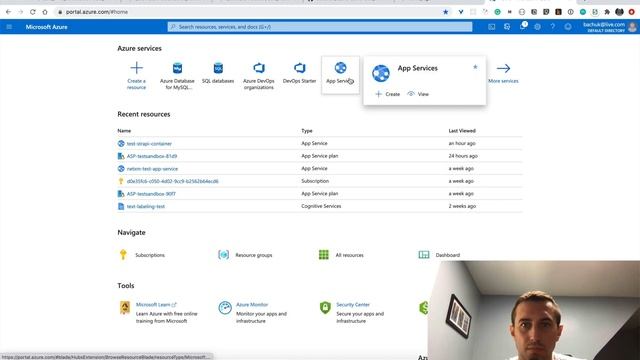The width and height of the screenshot is (640, 360).
Task: Open the App Services tile
Action: (x=340, y=75)
